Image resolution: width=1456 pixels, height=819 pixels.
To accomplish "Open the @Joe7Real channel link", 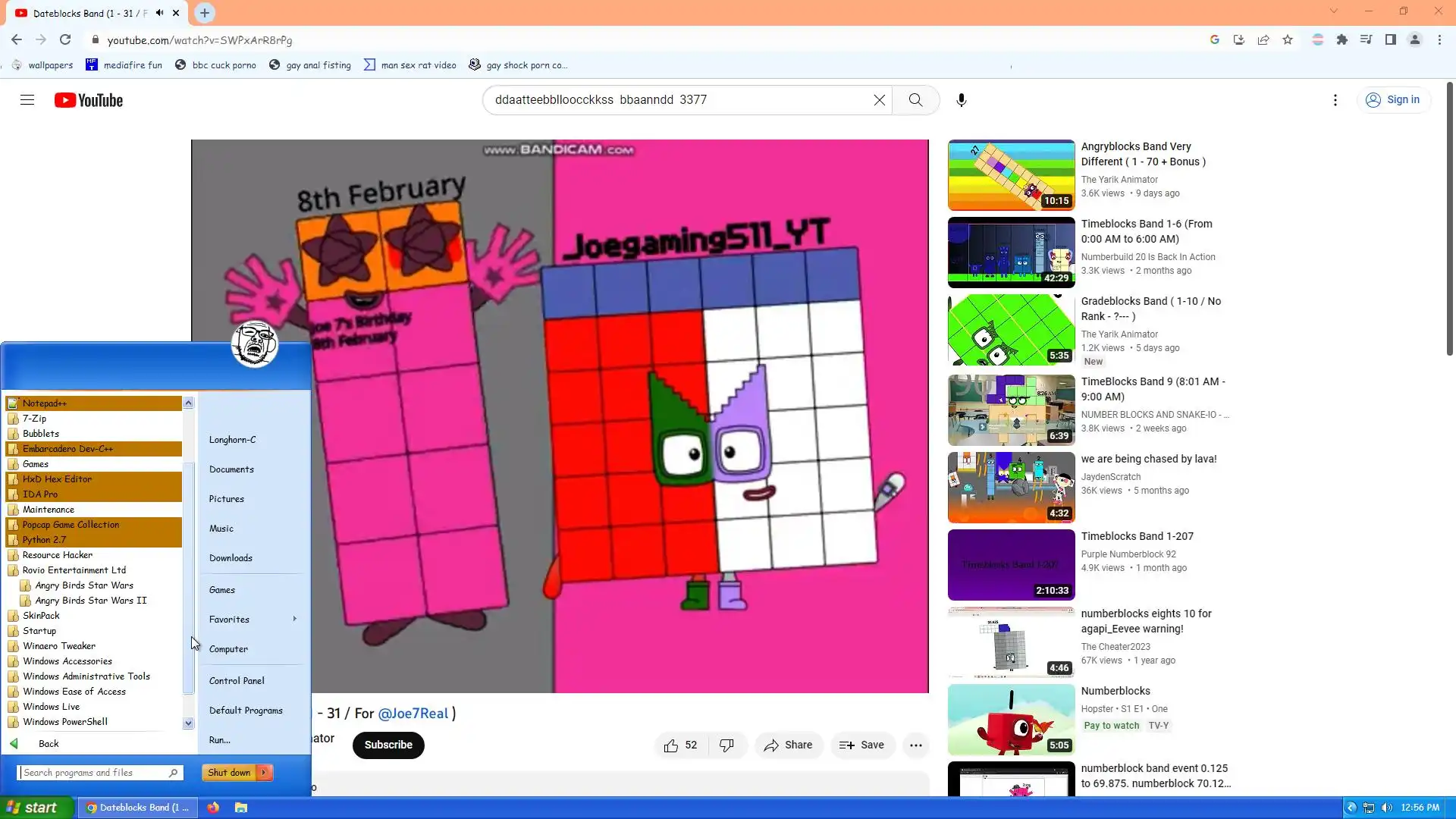I will click(x=413, y=714).
